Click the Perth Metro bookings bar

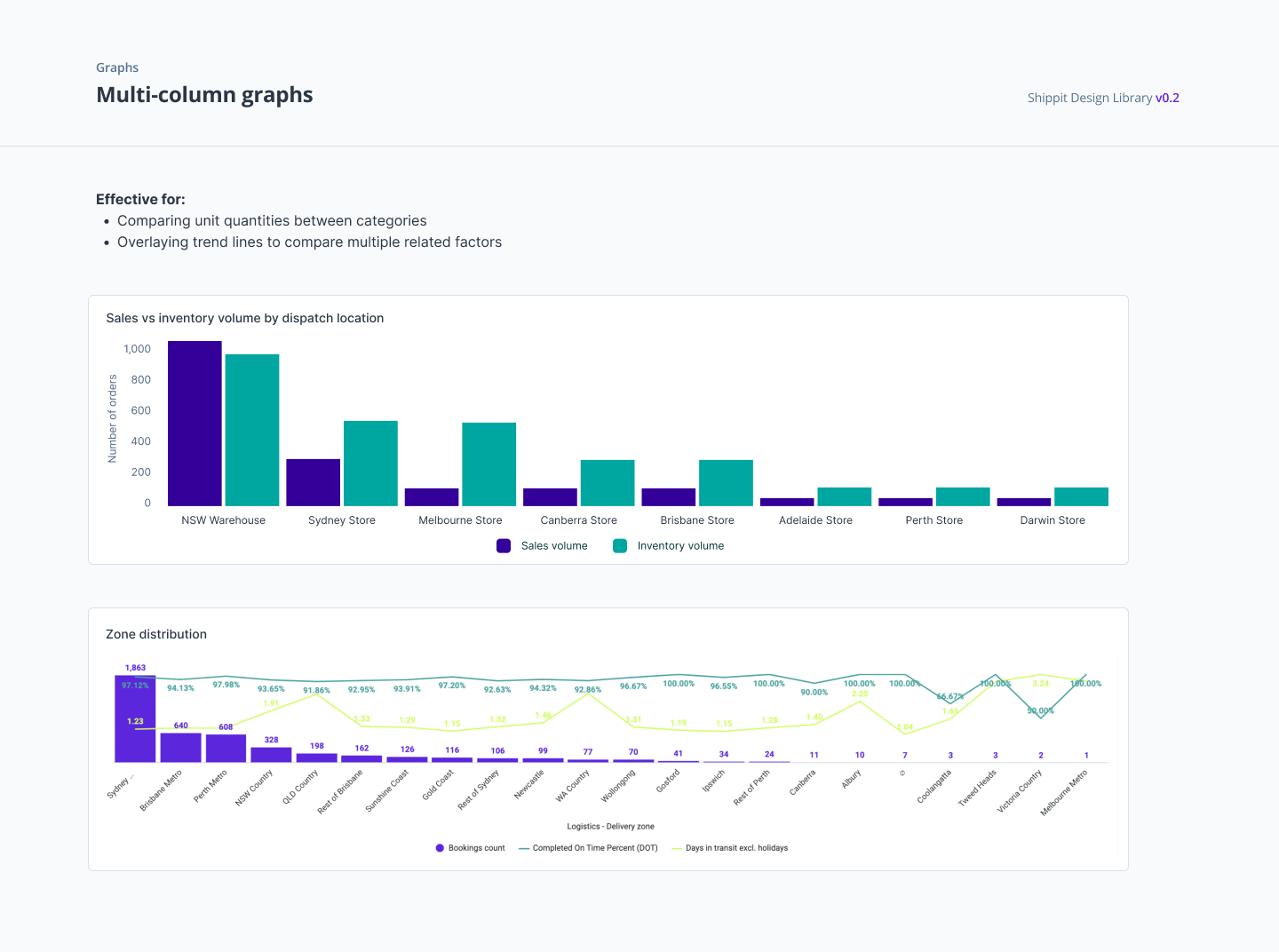(226, 749)
